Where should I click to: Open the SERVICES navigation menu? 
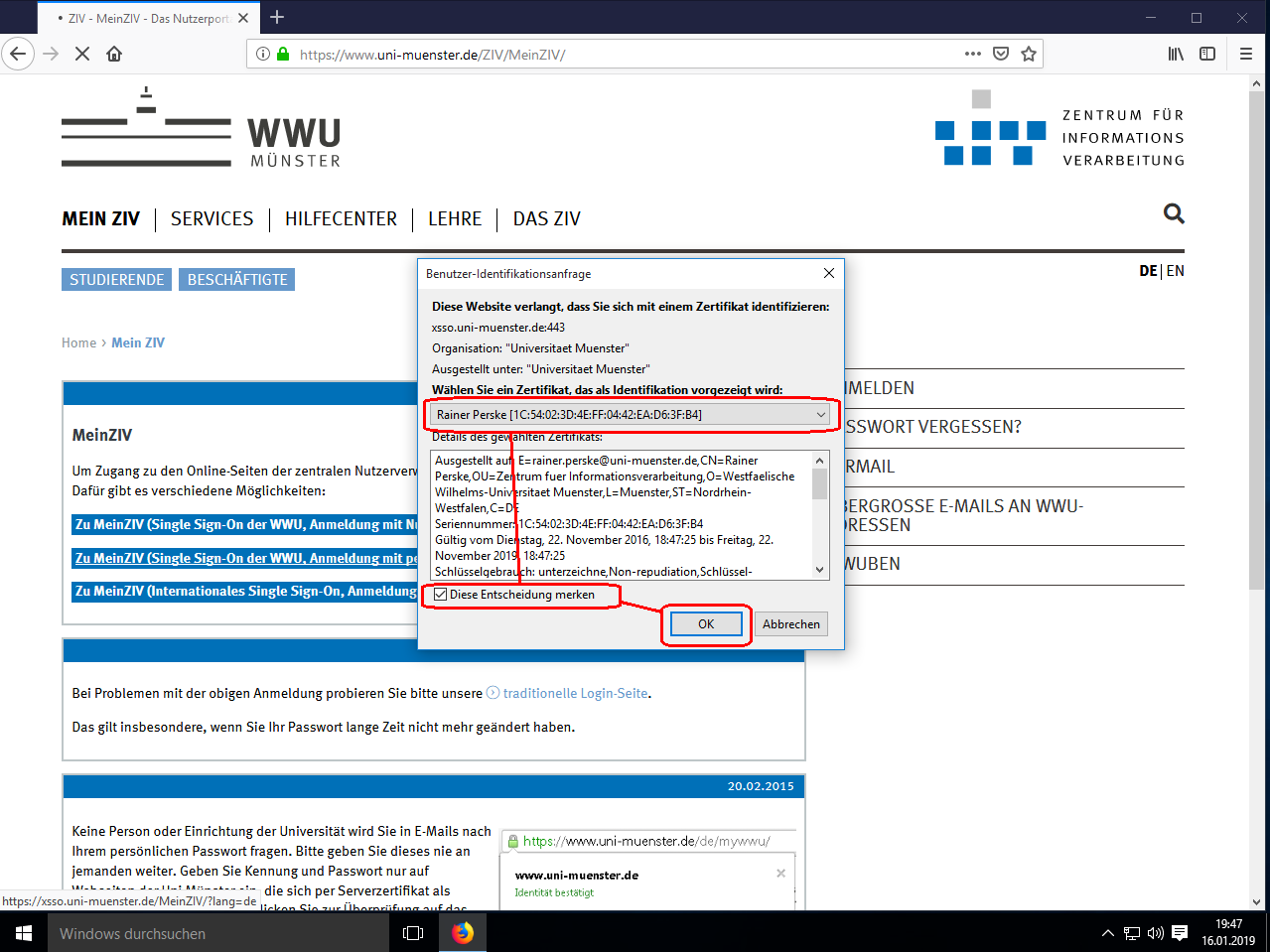click(x=212, y=218)
